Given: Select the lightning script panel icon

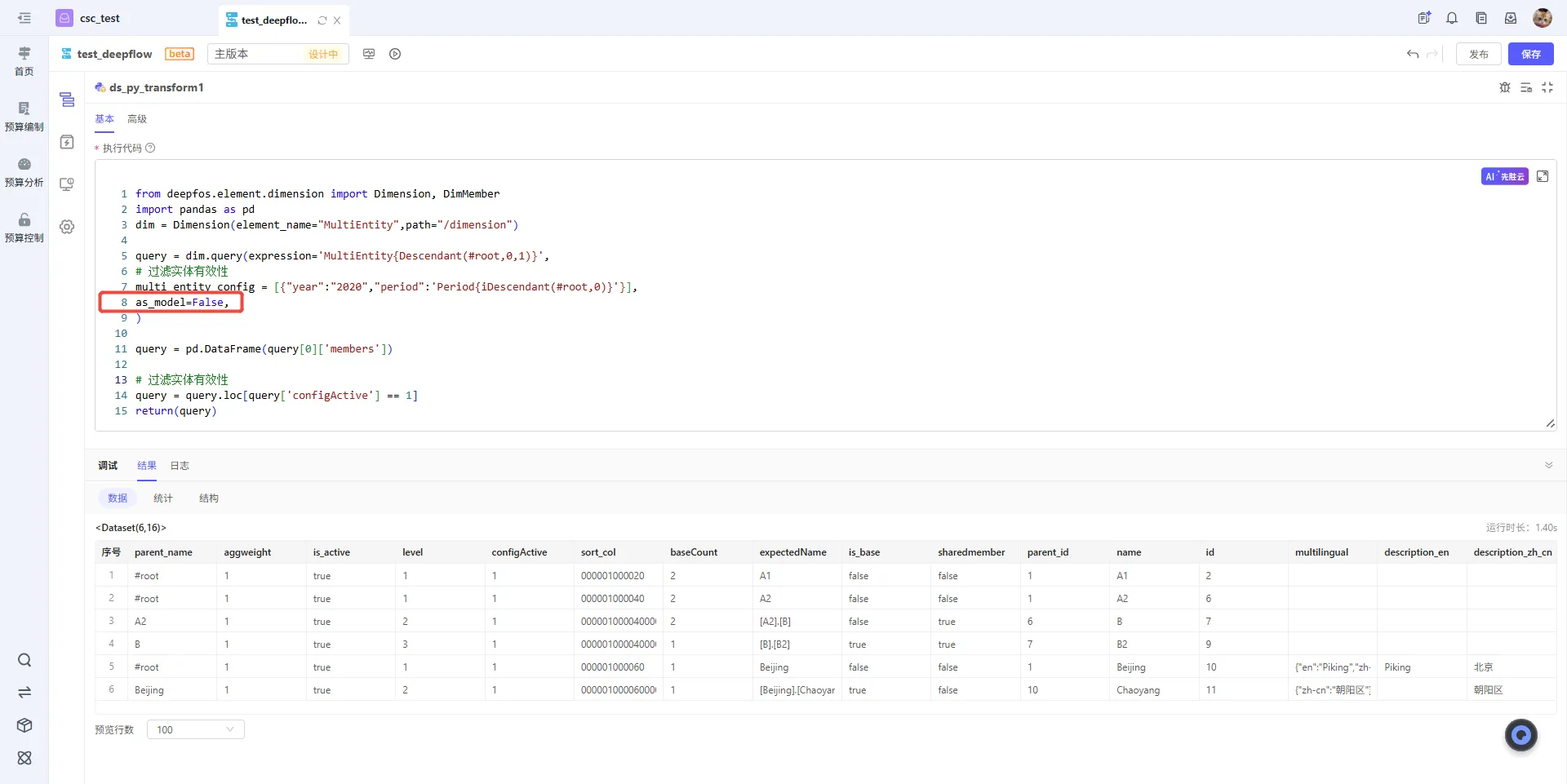Looking at the screenshot, I should tap(67, 142).
